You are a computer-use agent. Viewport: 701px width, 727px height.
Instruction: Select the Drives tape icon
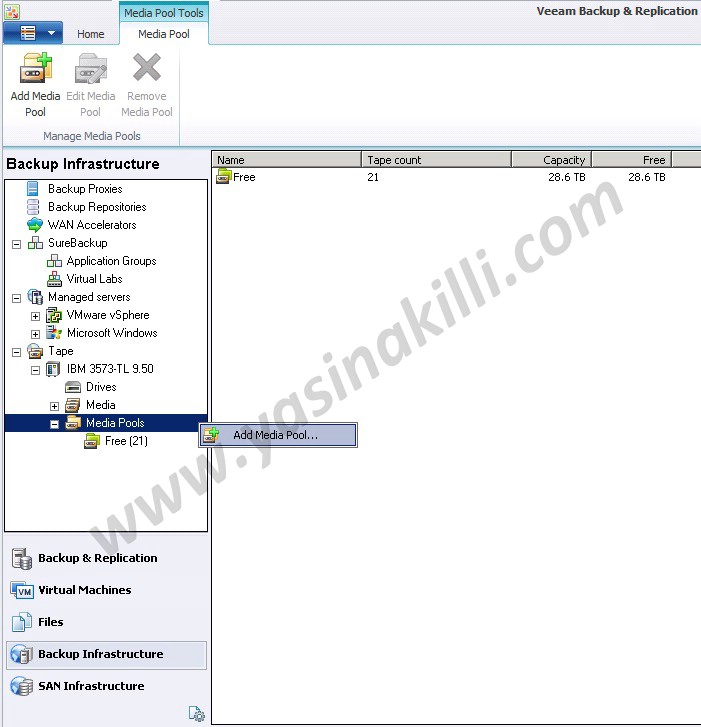[73, 387]
